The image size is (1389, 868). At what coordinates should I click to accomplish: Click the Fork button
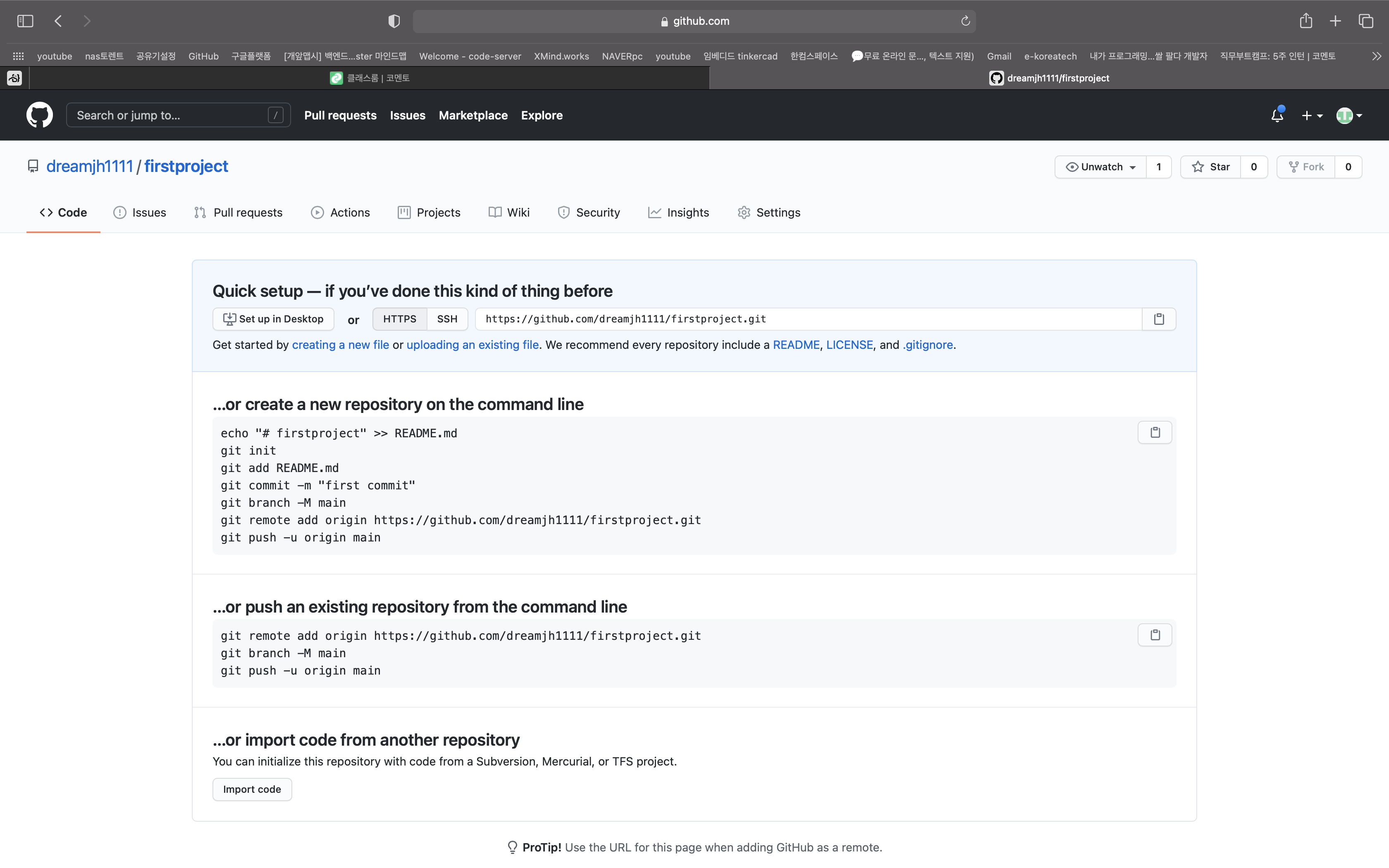click(1306, 167)
